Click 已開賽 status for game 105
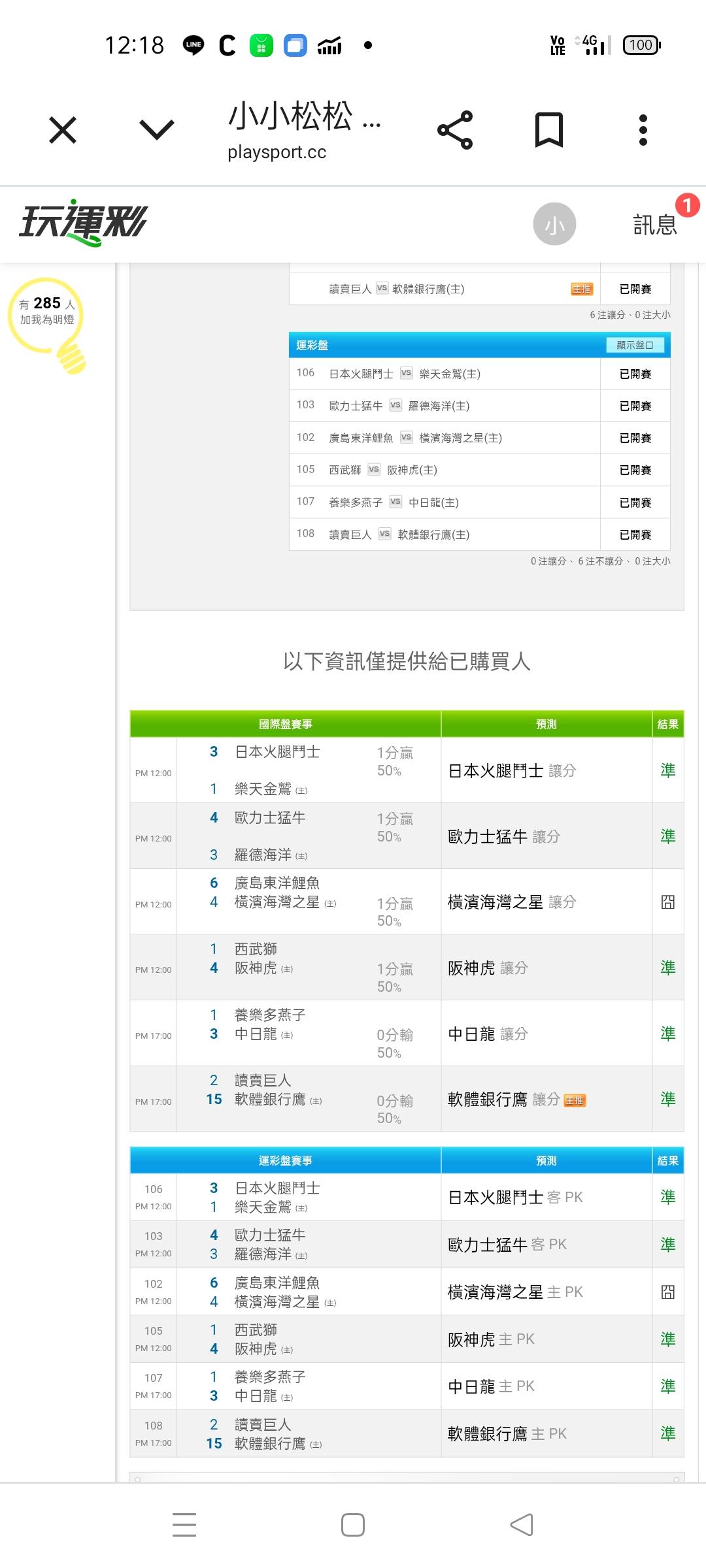 (x=635, y=470)
